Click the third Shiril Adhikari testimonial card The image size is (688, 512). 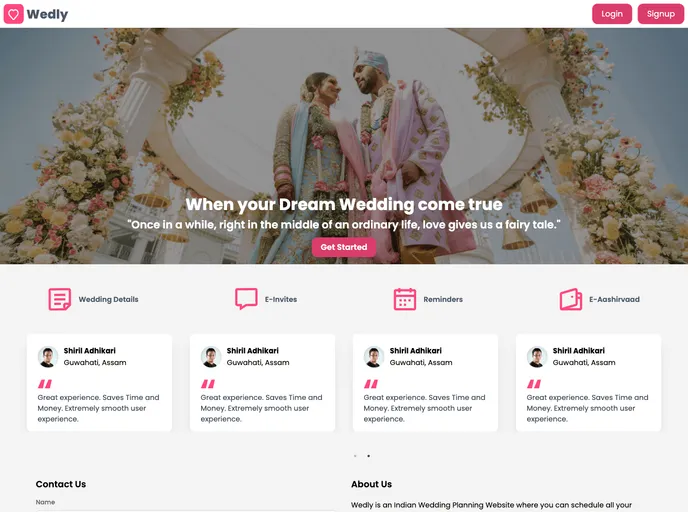click(425, 383)
